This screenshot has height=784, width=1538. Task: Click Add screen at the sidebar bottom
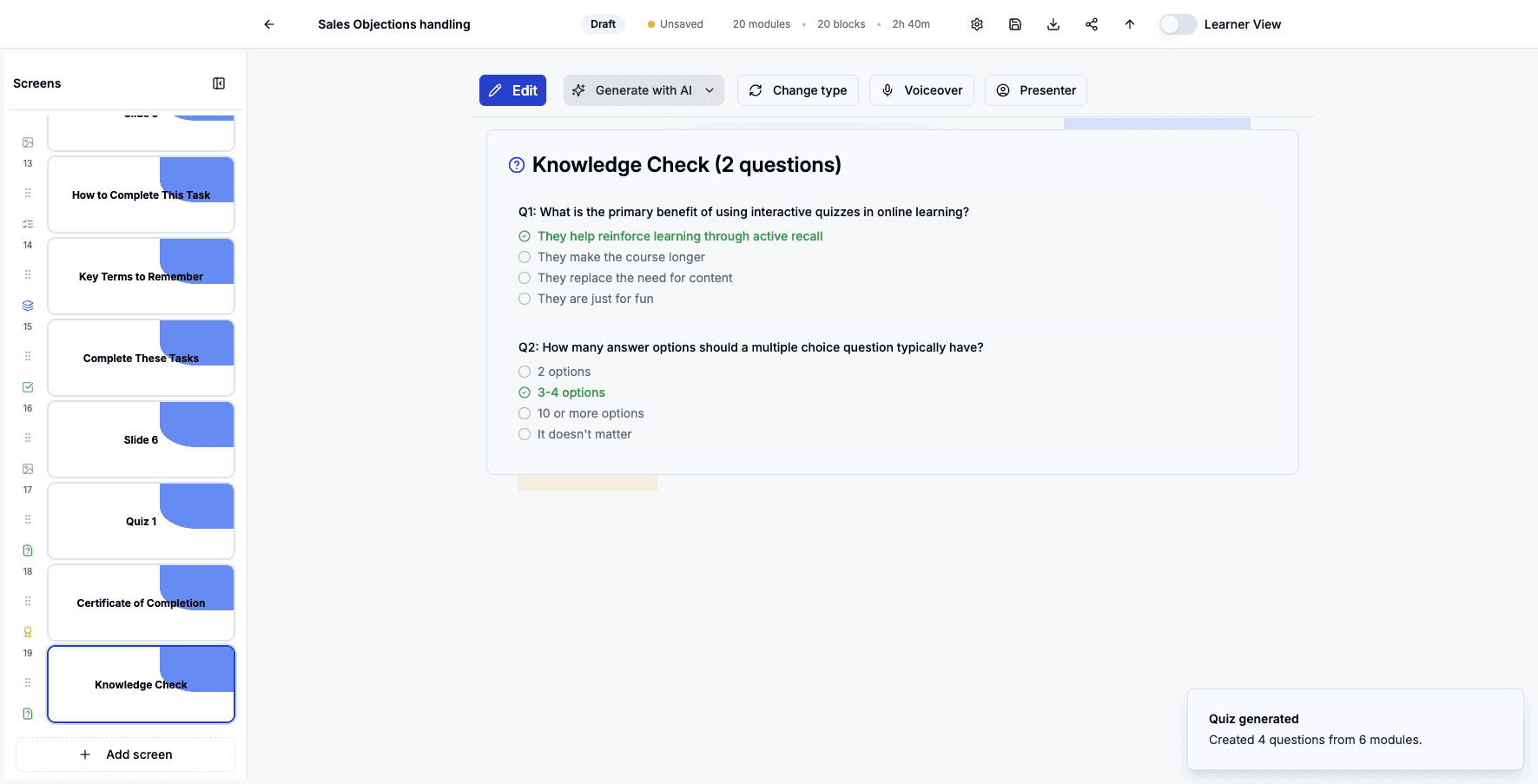point(125,754)
